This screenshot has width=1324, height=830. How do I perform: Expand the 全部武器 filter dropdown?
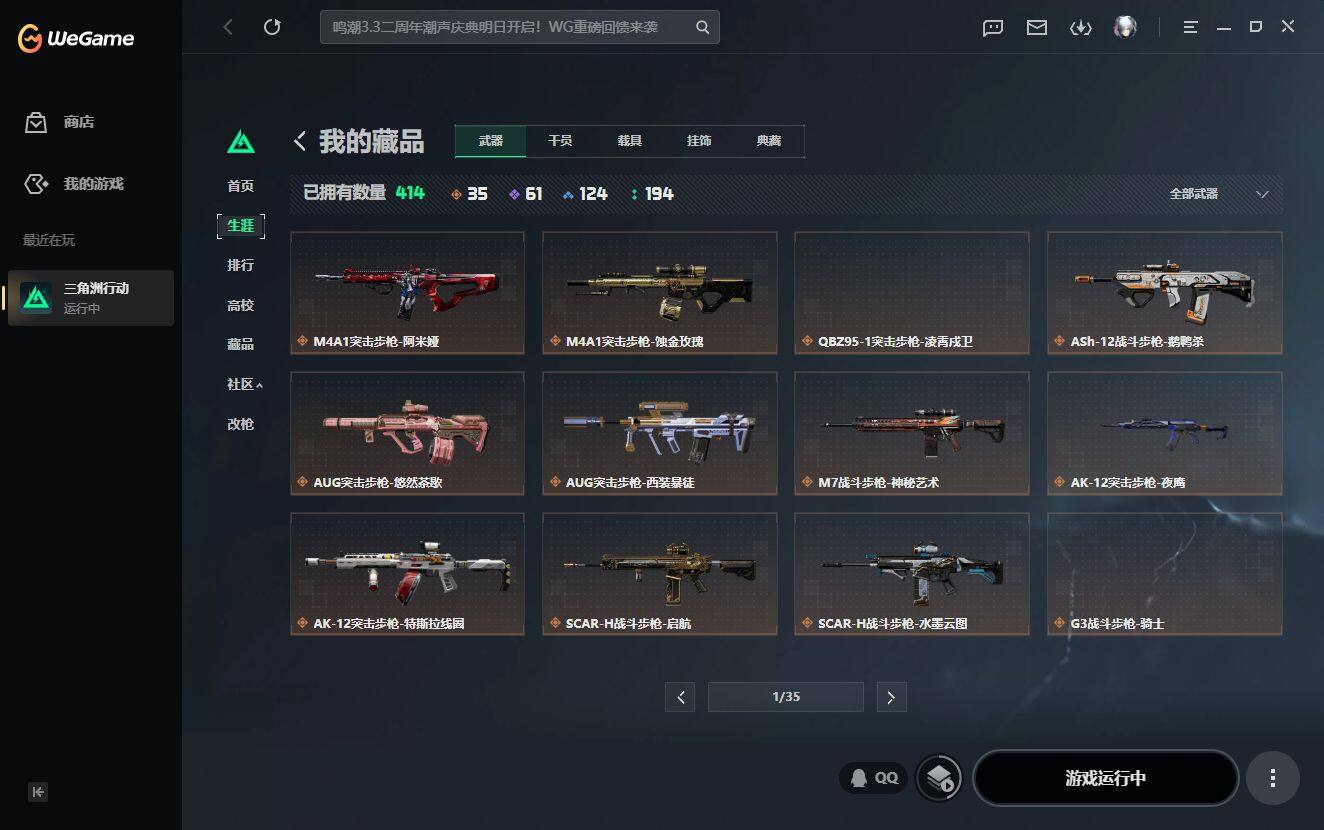click(x=1218, y=194)
